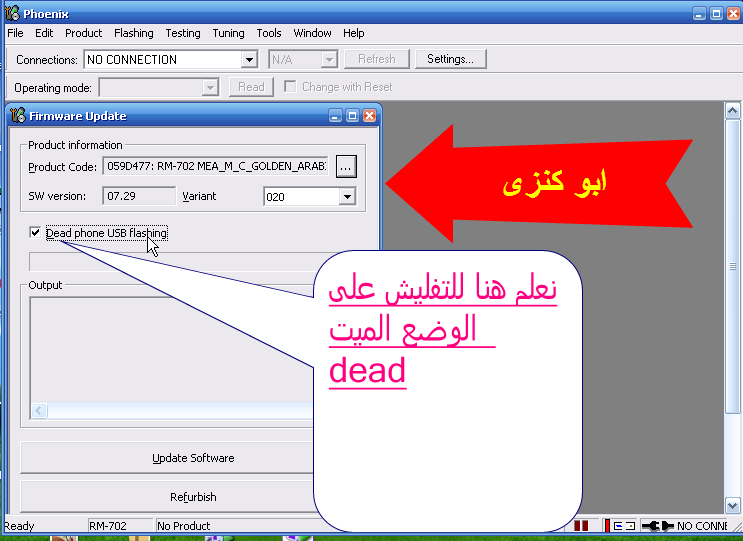The height and width of the screenshot is (541, 743).
Task: Click workspace scrollbar up arrow
Action: point(733,111)
